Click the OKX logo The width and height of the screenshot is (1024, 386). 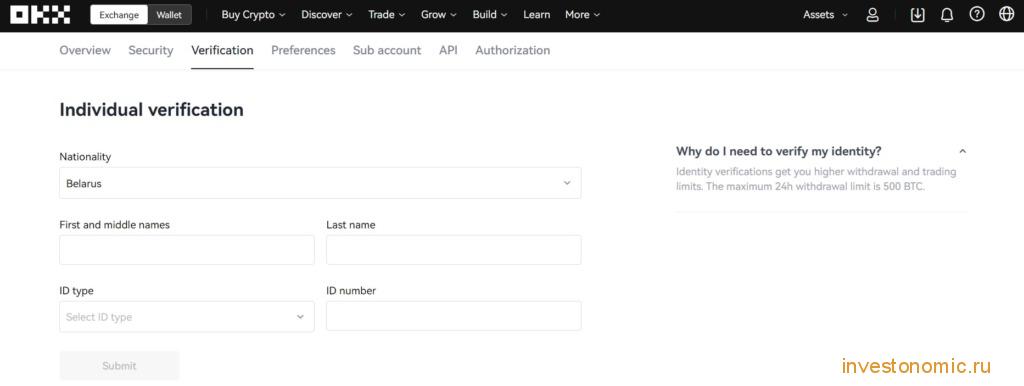point(40,14)
